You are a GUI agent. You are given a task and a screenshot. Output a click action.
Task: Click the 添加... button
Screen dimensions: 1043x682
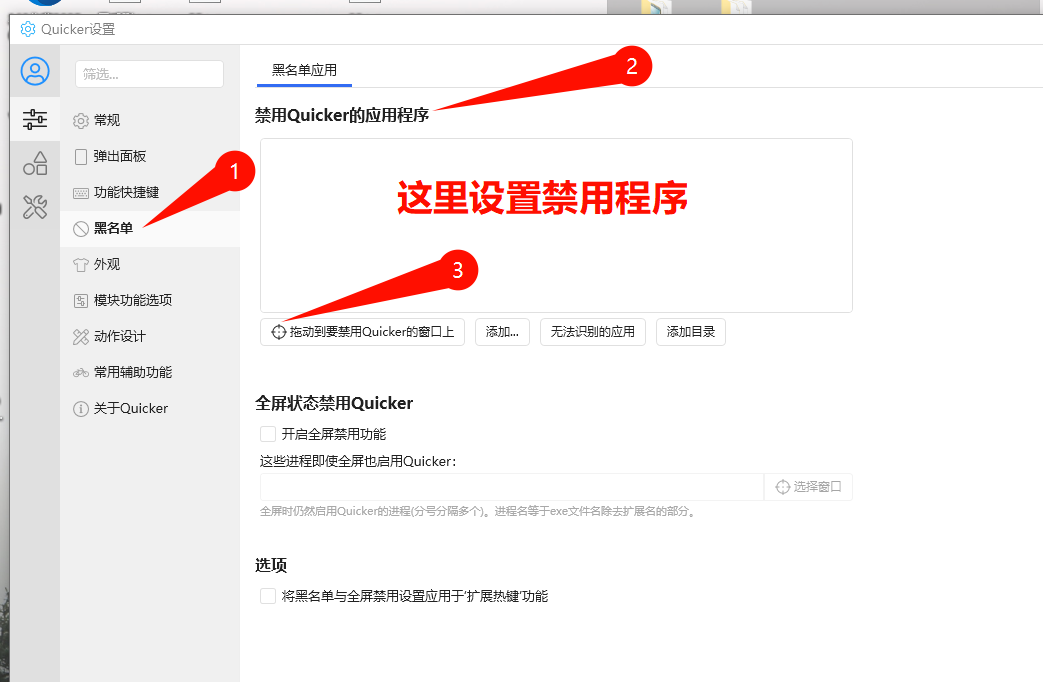pos(502,331)
